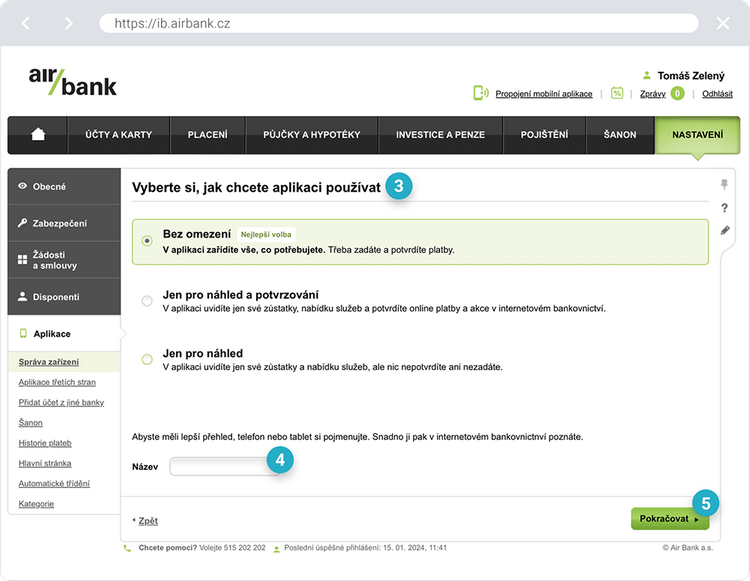This screenshot has width=750, height=581.
Task: Switch to the 'Zabezpečení' sidebar section
Action: click(x=63, y=223)
